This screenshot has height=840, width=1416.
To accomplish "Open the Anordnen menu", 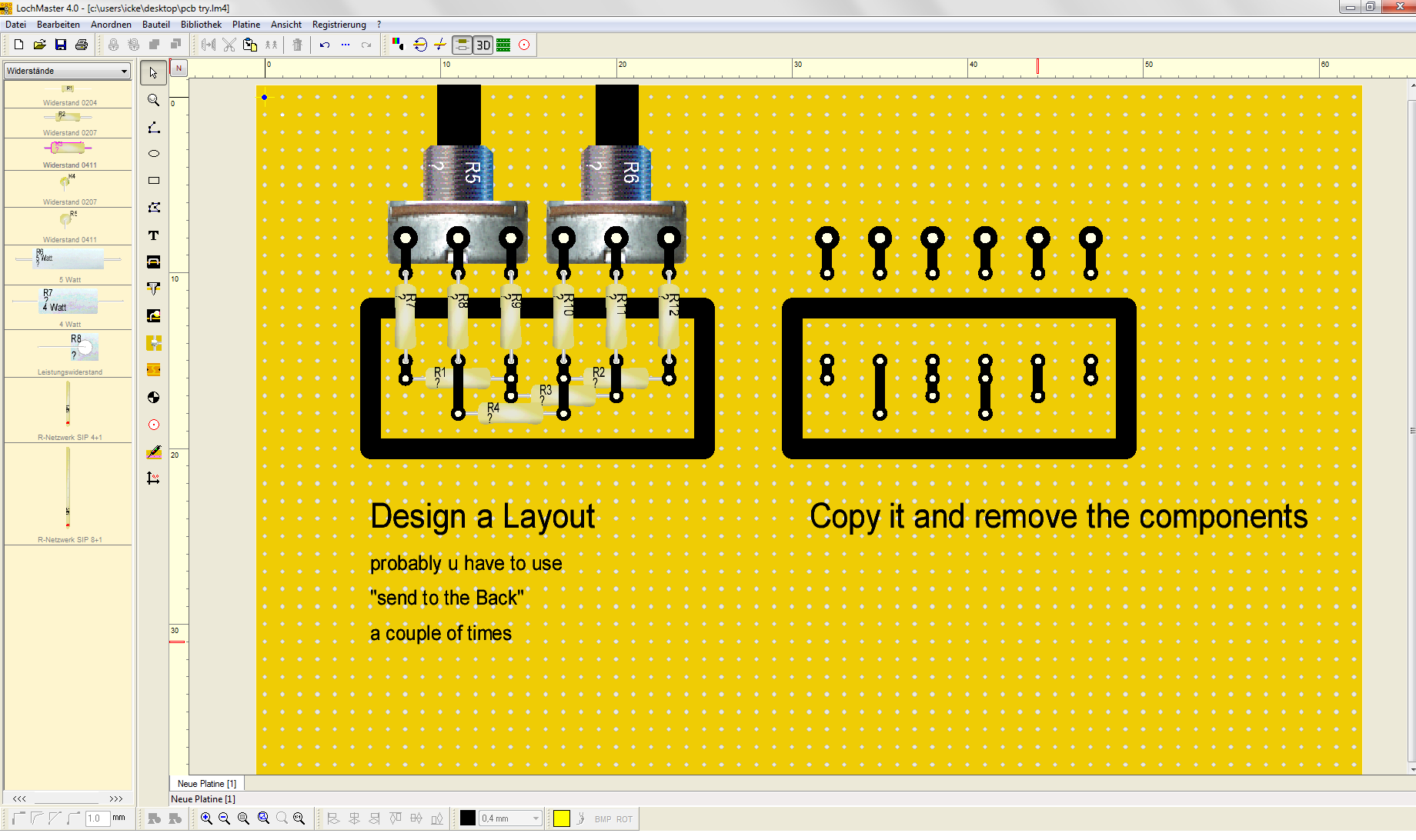I will [x=111, y=25].
